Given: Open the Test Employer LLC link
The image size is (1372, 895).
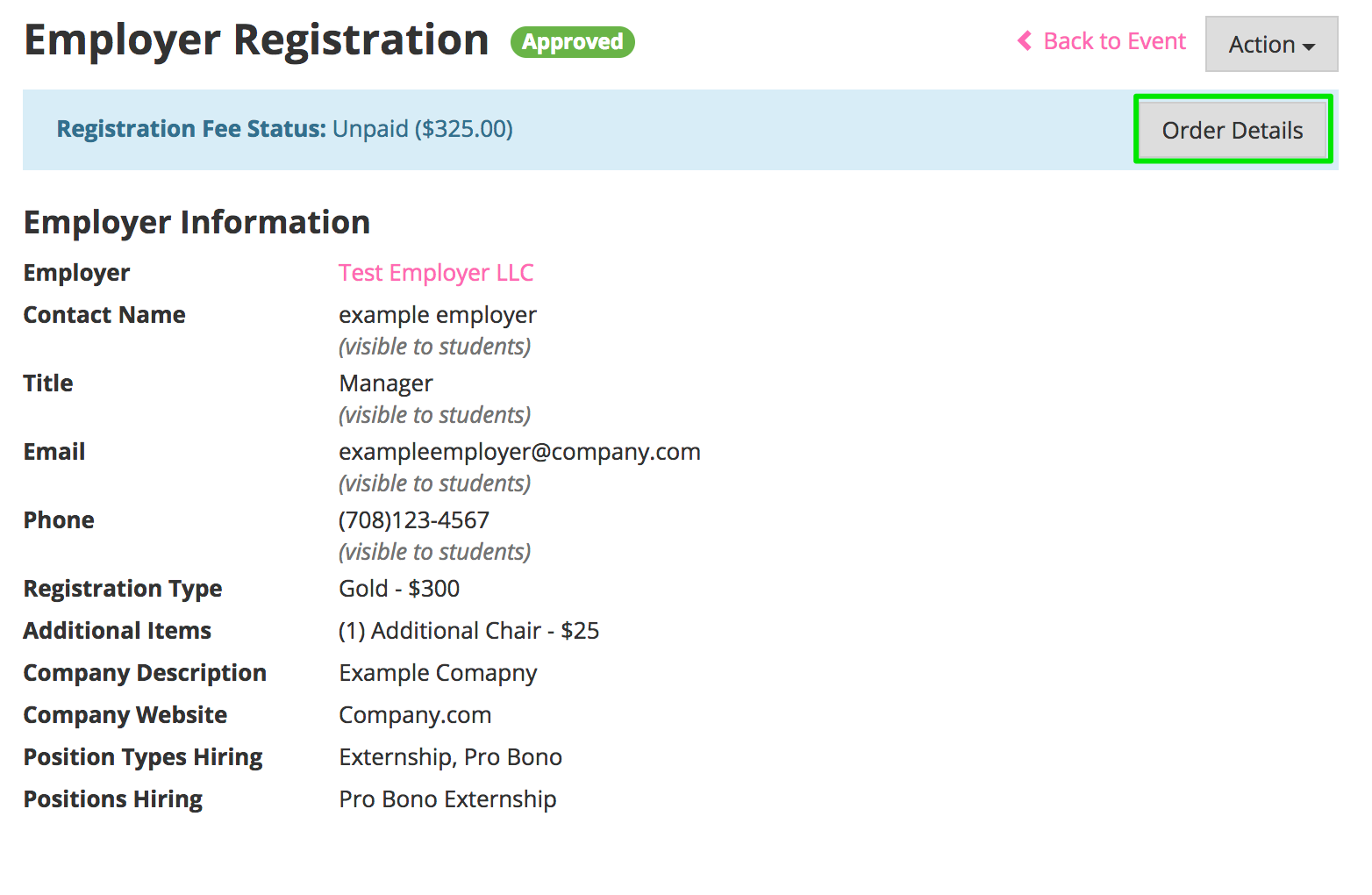Looking at the screenshot, I should pyautogui.click(x=436, y=273).
